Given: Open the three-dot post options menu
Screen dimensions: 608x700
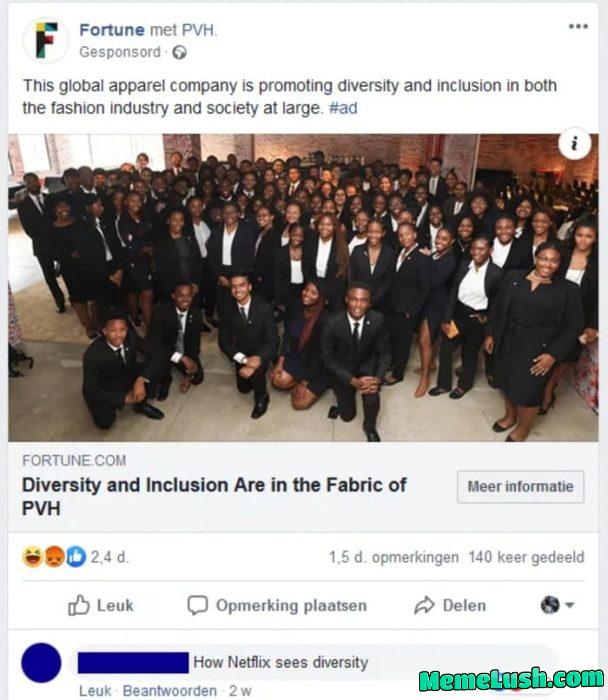Looking at the screenshot, I should pyautogui.click(x=578, y=28).
